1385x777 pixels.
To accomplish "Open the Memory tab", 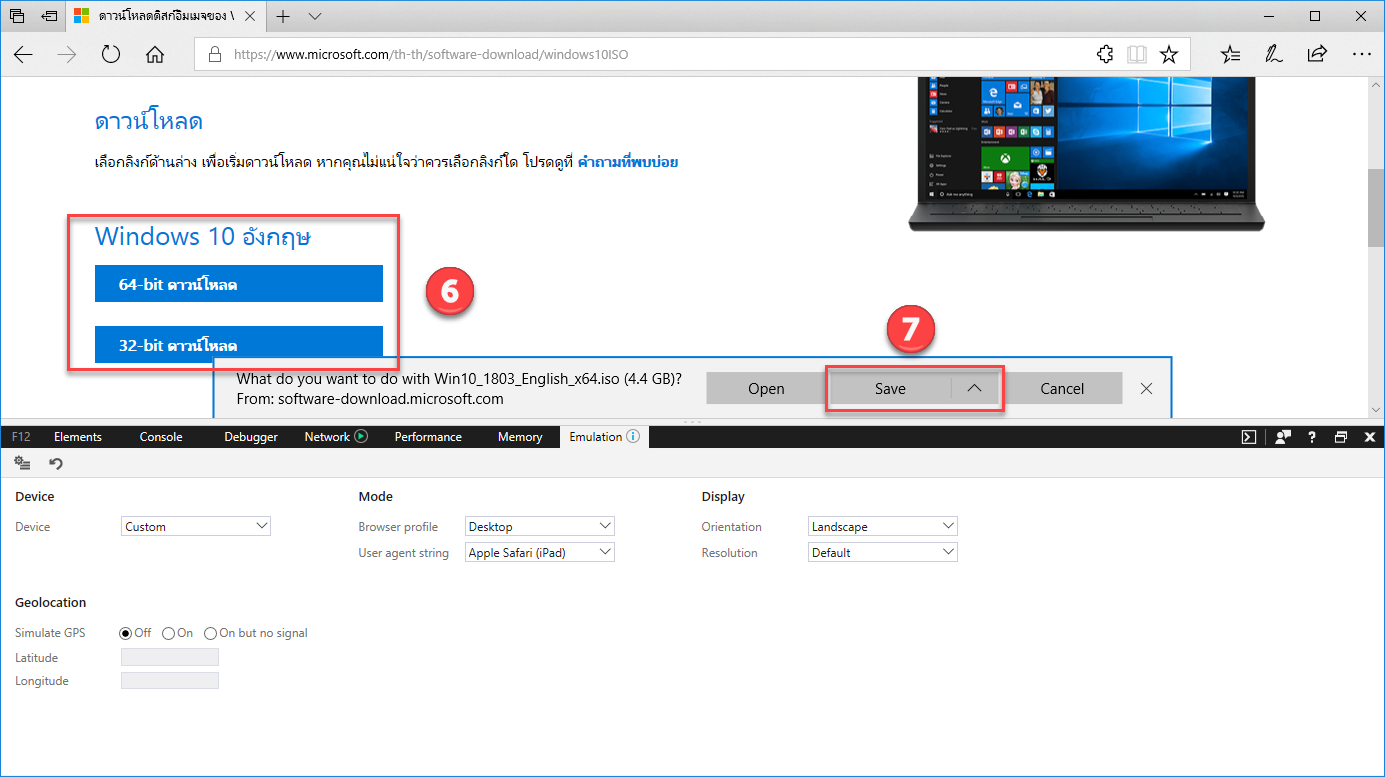I will 520,437.
